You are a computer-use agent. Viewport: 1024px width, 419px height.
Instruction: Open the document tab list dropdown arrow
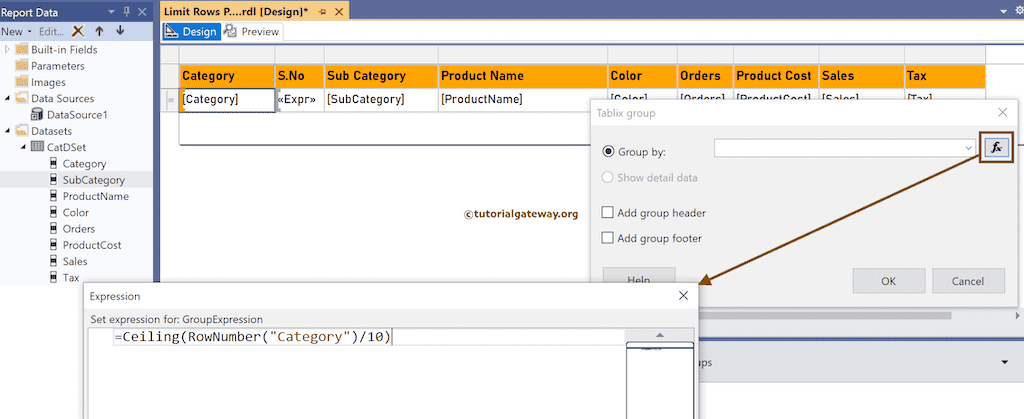(1004, 12)
